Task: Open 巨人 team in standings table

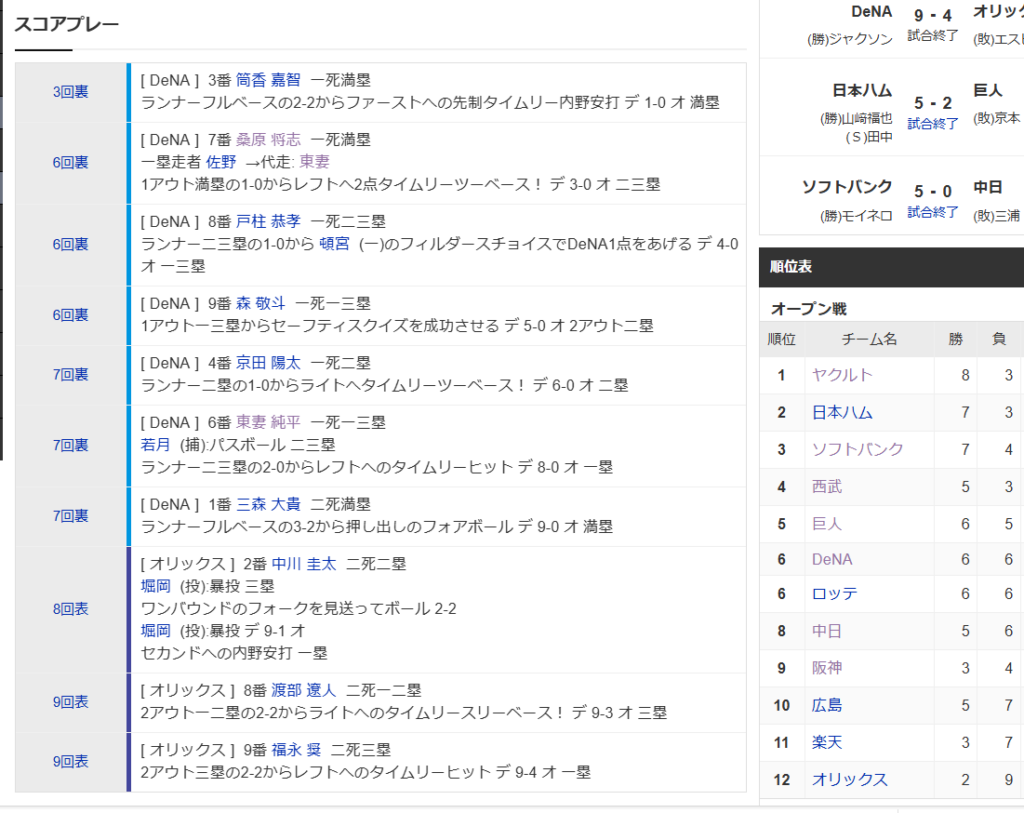Action: (827, 523)
